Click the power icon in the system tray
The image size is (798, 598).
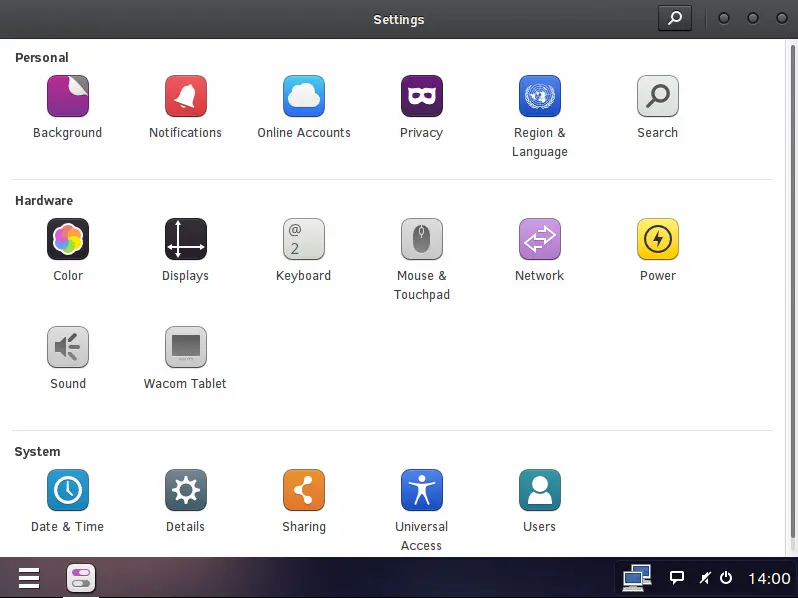(x=726, y=578)
